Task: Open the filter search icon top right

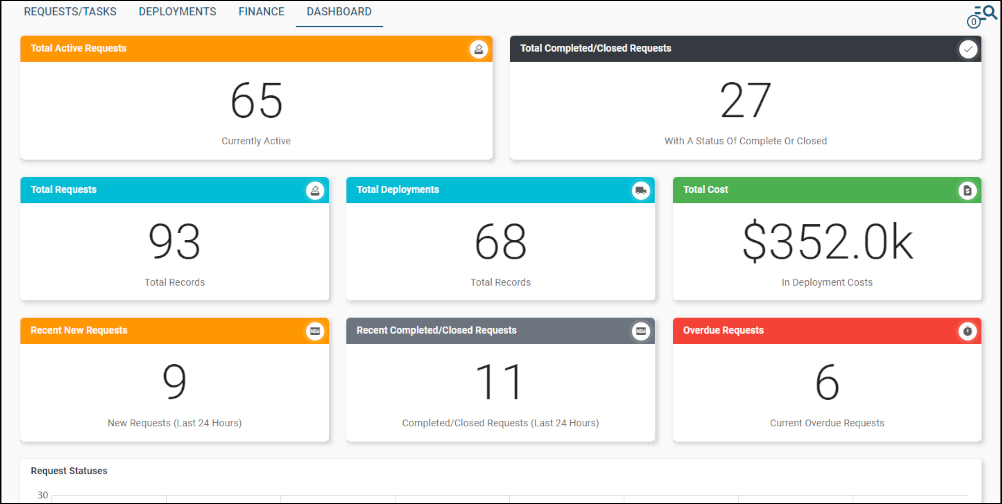Action: (984, 14)
